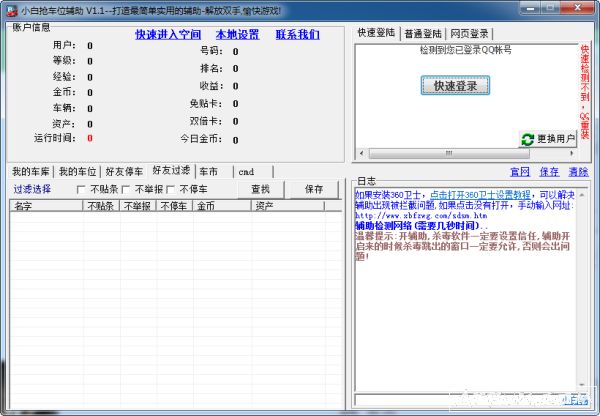Click the 不举报 column header
Viewport: 600px width, 416px height.
[x=138, y=206]
